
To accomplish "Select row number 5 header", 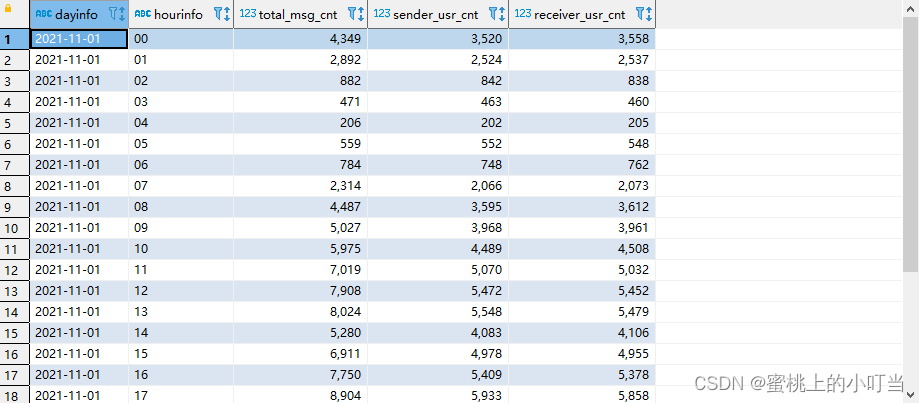I will pyautogui.click(x=15, y=123).
